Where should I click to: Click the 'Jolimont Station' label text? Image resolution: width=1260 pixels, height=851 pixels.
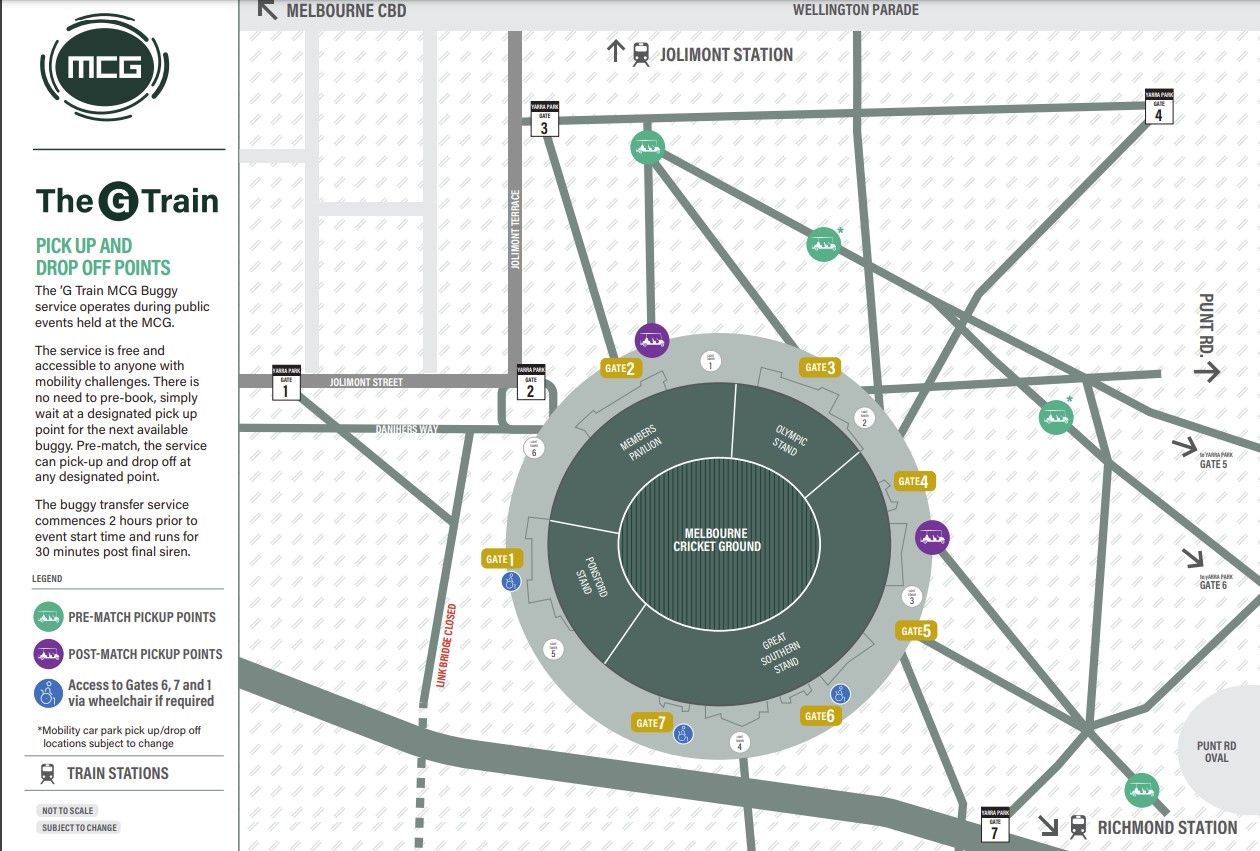[x=726, y=54]
